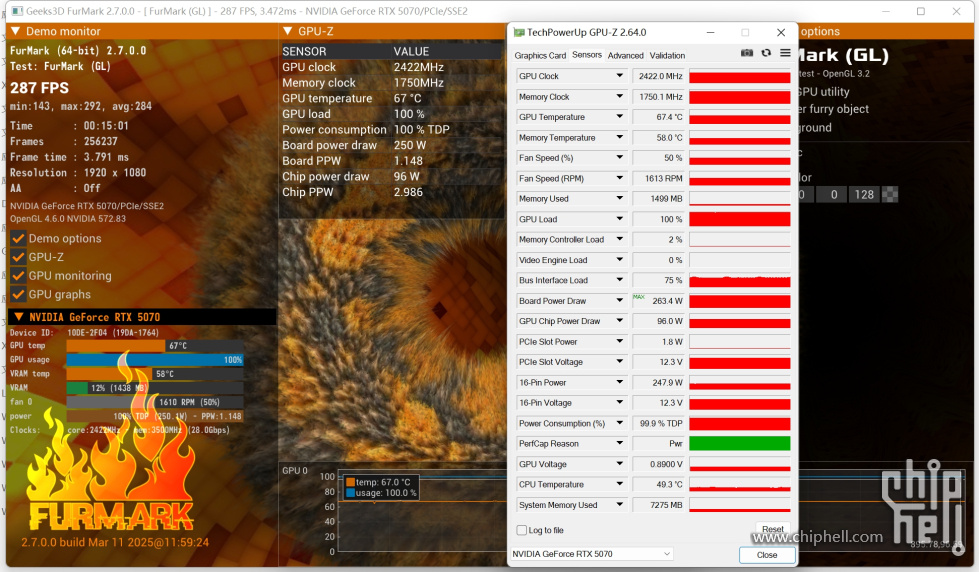The height and width of the screenshot is (572, 979).
Task: Open GPU-Z hamburger menu icon
Action: click(785, 54)
